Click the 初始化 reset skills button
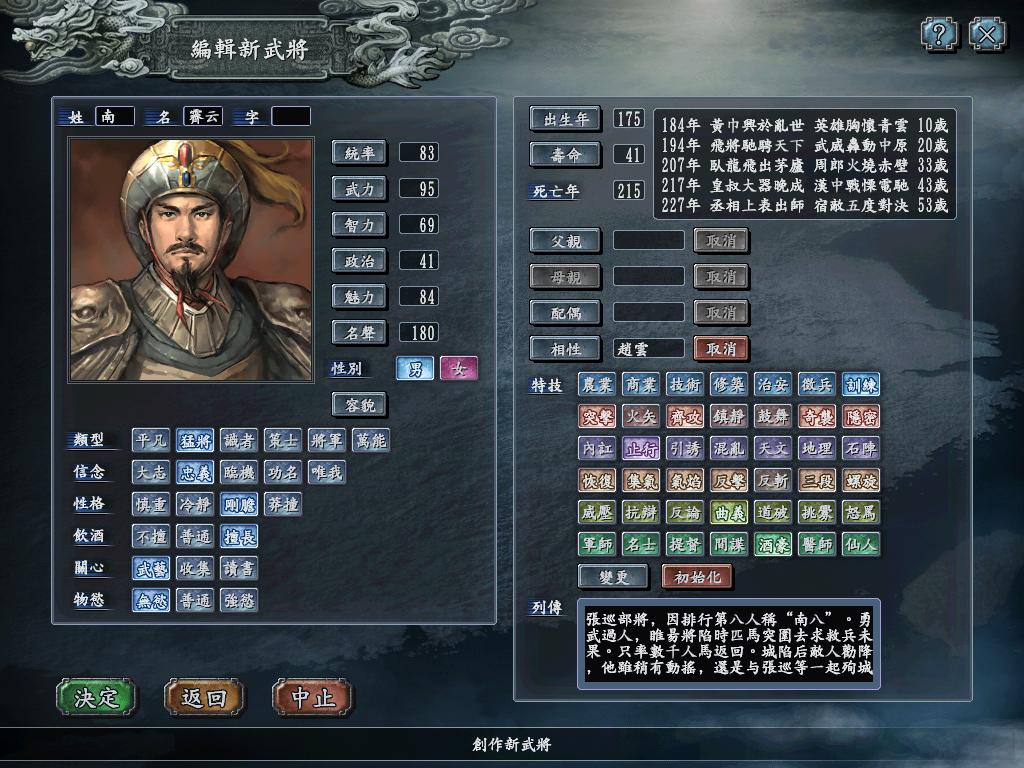The height and width of the screenshot is (768, 1024). point(697,577)
